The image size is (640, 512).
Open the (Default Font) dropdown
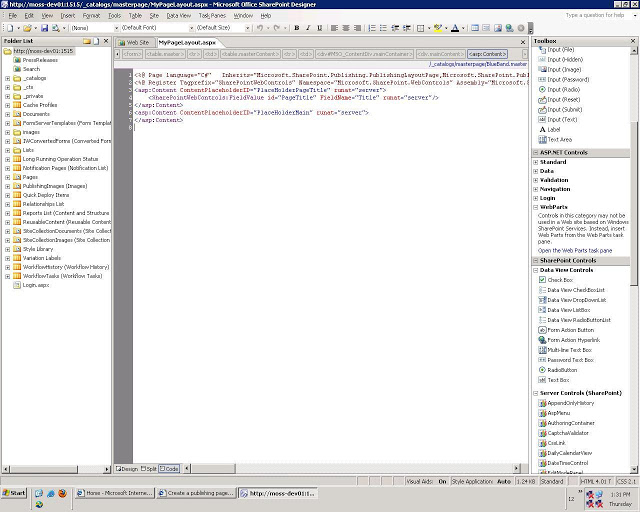tap(191, 28)
